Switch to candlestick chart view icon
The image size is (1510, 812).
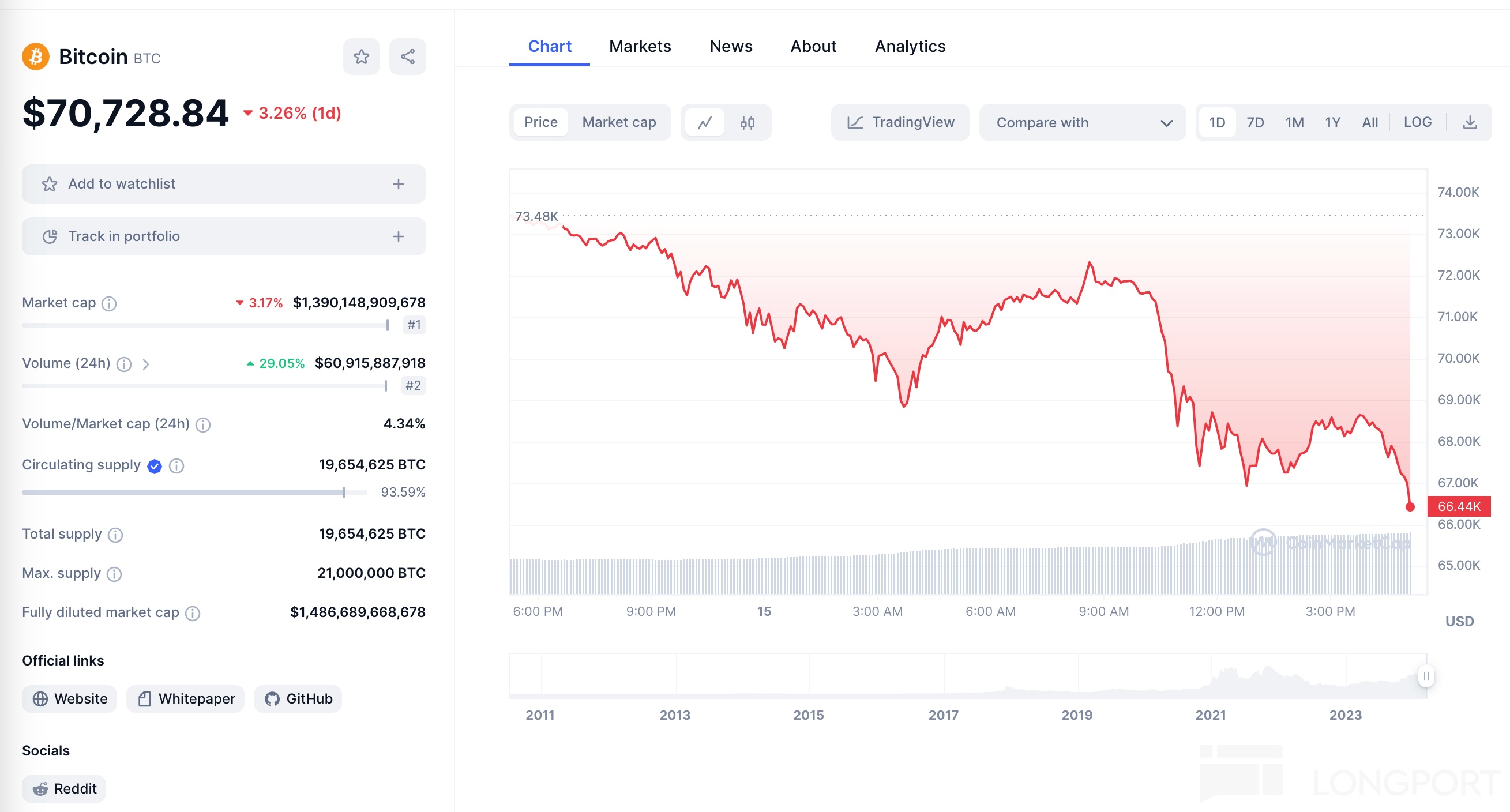(747, 122)
